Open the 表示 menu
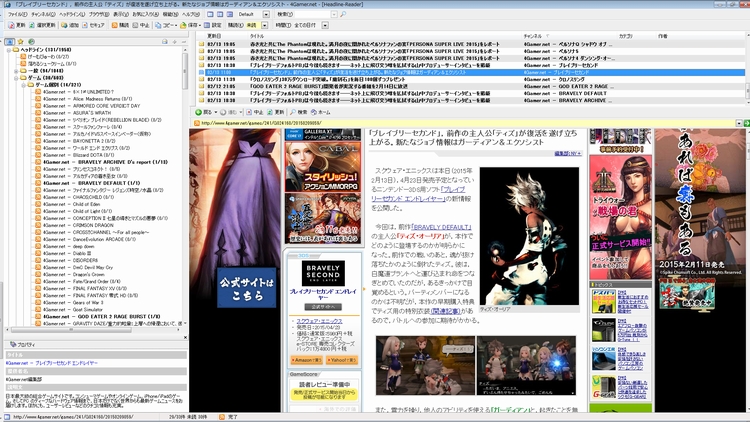The width and height of the screenshot is (750, 422). point(121,14)
